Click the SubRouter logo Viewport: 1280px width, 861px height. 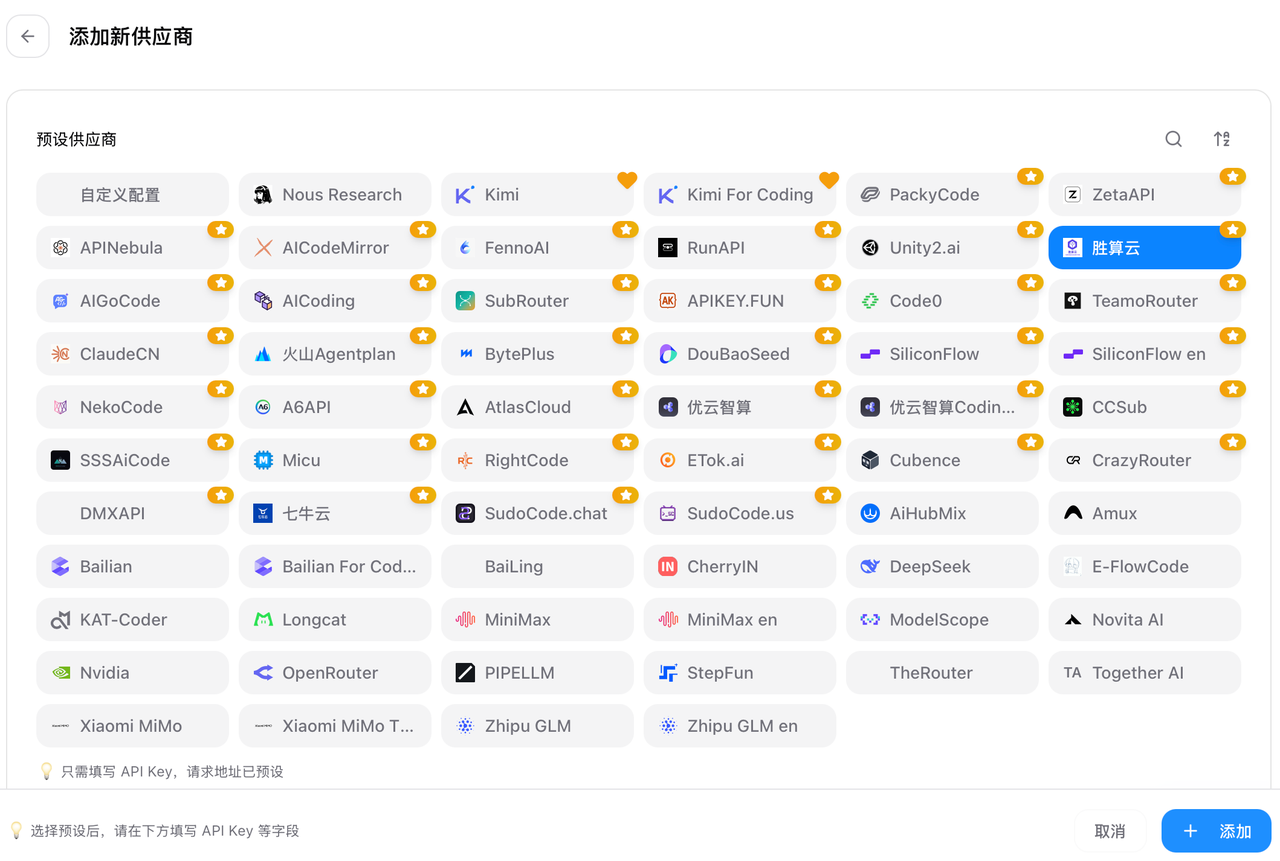pyautogui.click(x=465, y=301)
